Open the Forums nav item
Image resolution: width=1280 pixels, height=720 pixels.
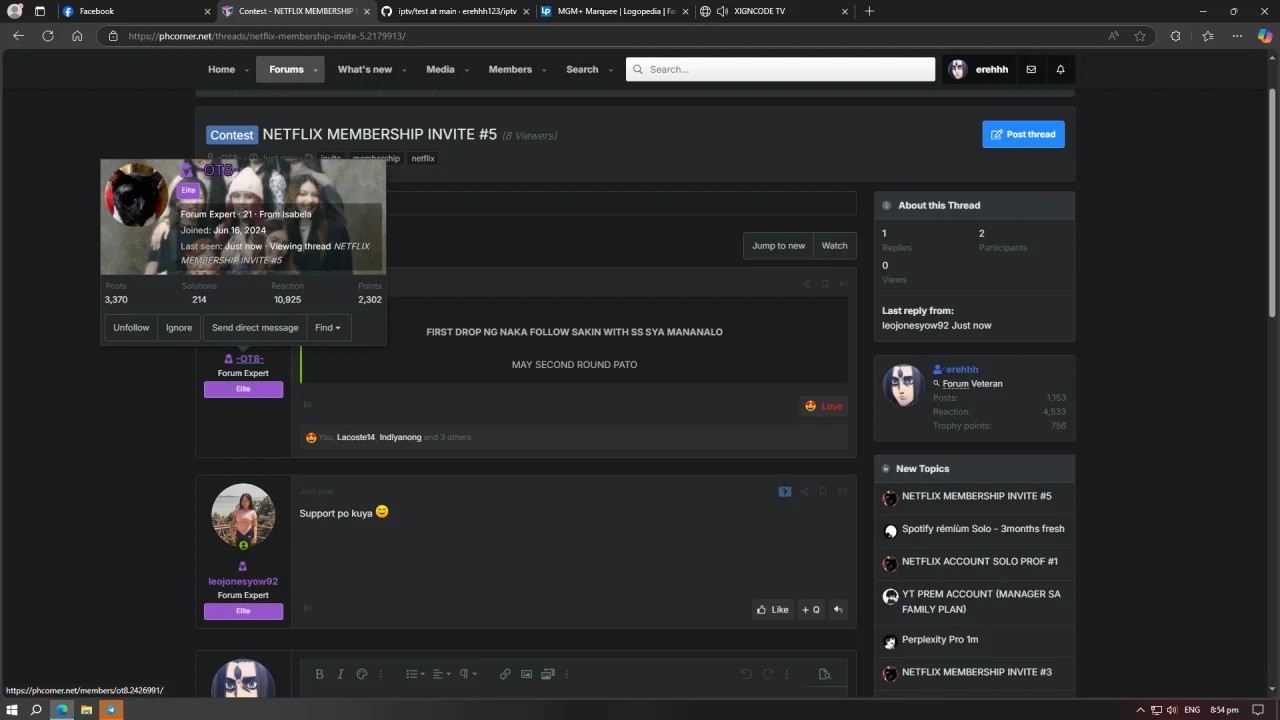[286, 69]
